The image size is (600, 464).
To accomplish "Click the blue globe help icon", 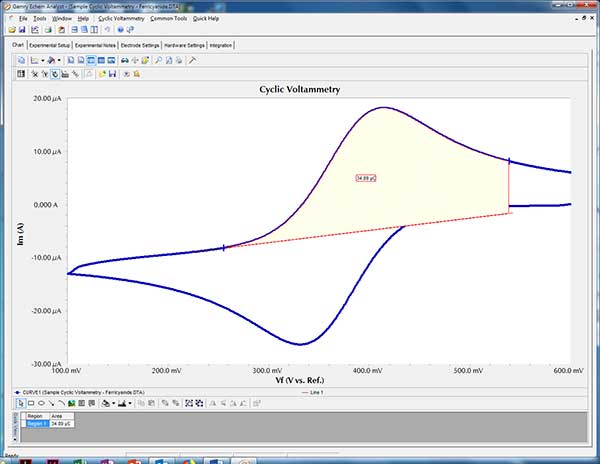I will tap(120, 29).
